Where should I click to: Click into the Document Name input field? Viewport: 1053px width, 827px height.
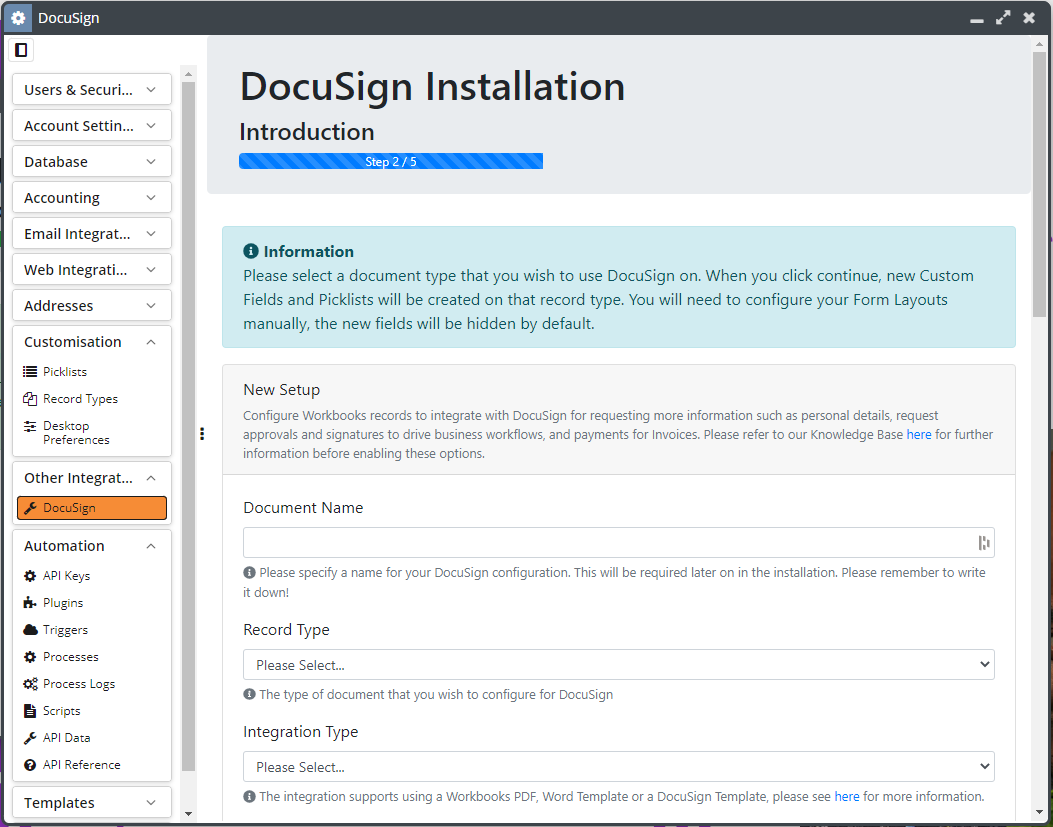click(x=619, y=543)
